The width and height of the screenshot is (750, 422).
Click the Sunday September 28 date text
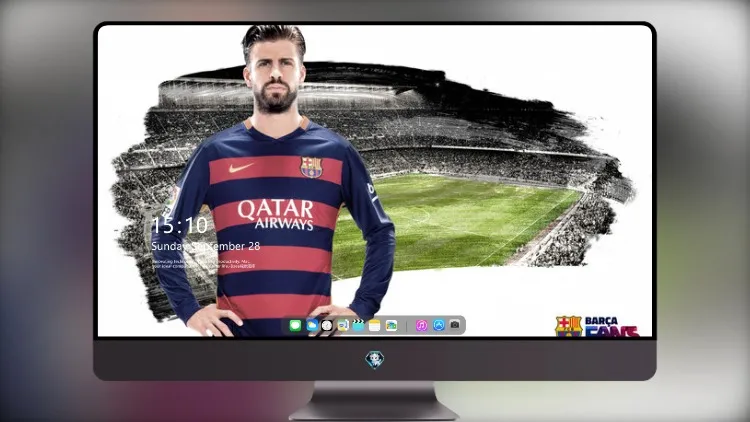(x=206, y=246)
